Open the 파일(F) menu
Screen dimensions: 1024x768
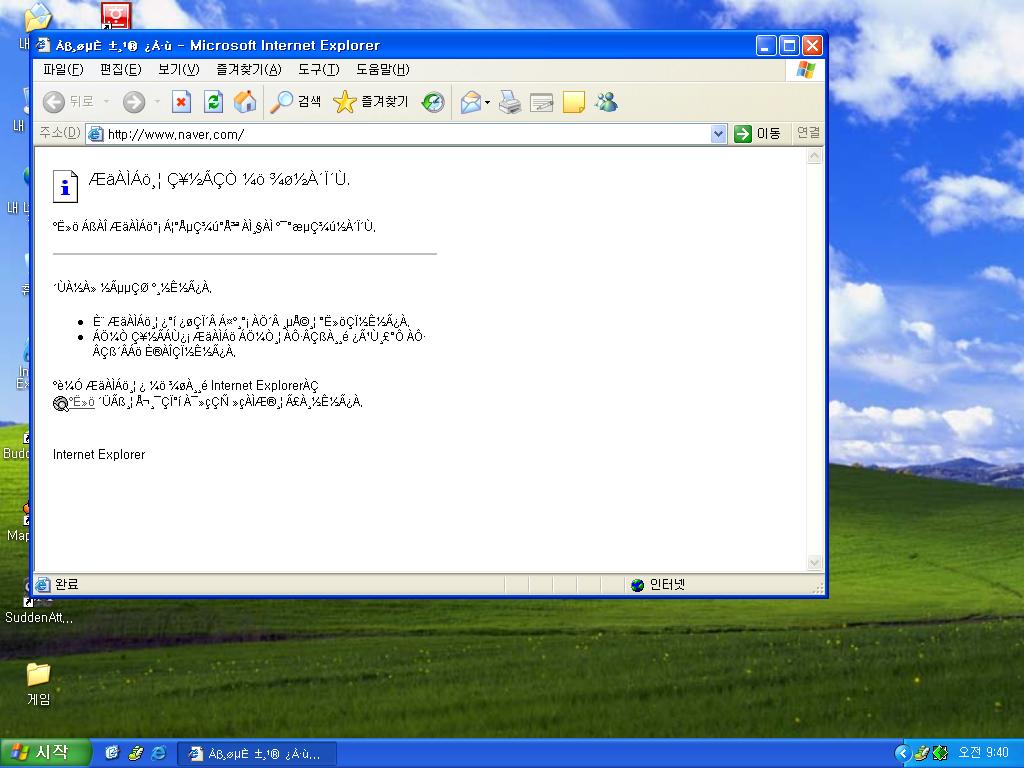pos(63,70)
